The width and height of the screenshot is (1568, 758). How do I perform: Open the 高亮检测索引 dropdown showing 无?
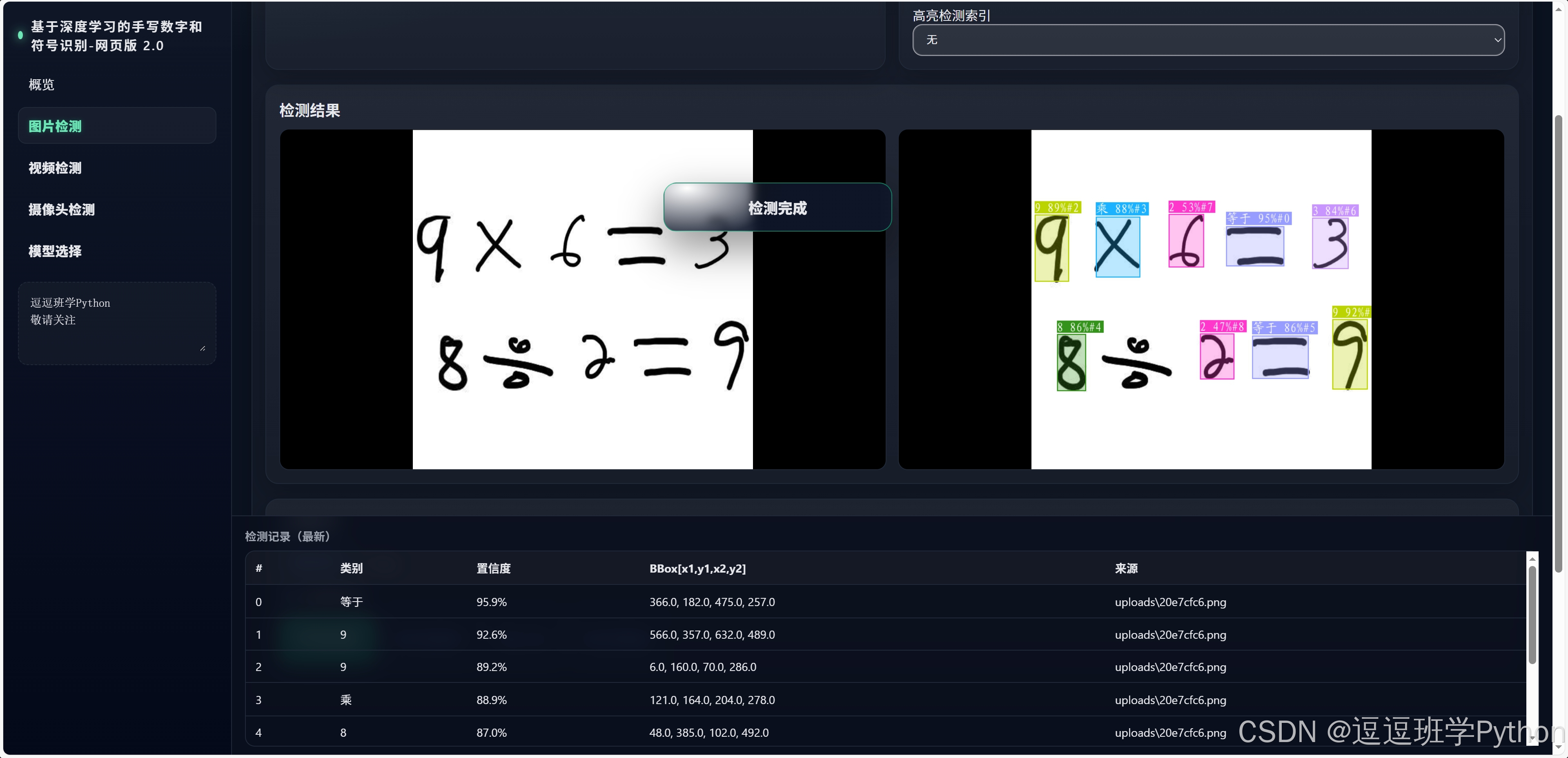tap(1208, 40)
